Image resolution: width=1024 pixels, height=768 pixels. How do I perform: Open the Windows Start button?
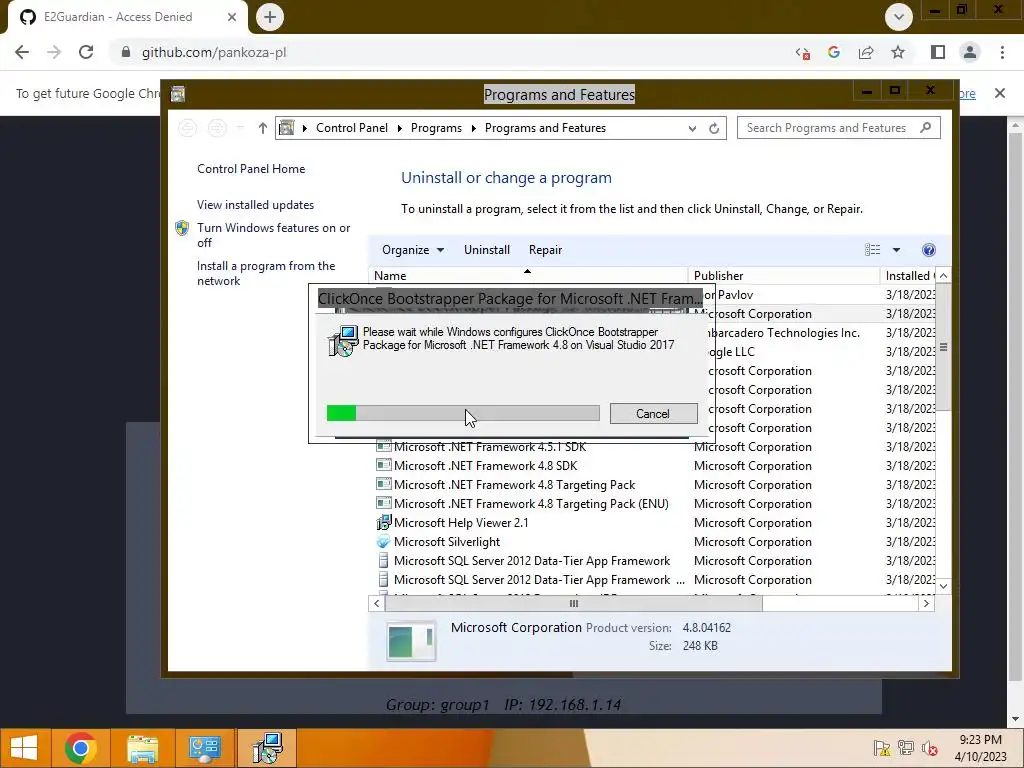[24, 748]
